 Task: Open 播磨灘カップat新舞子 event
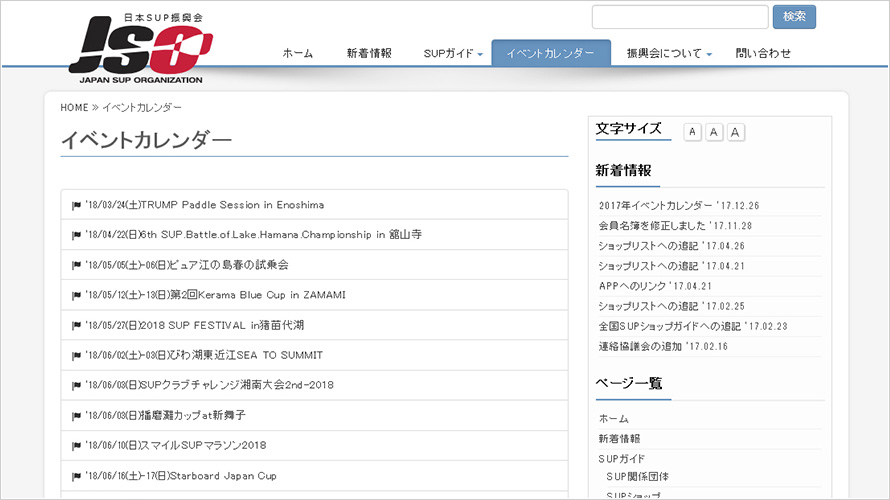(x=165, y=415)
